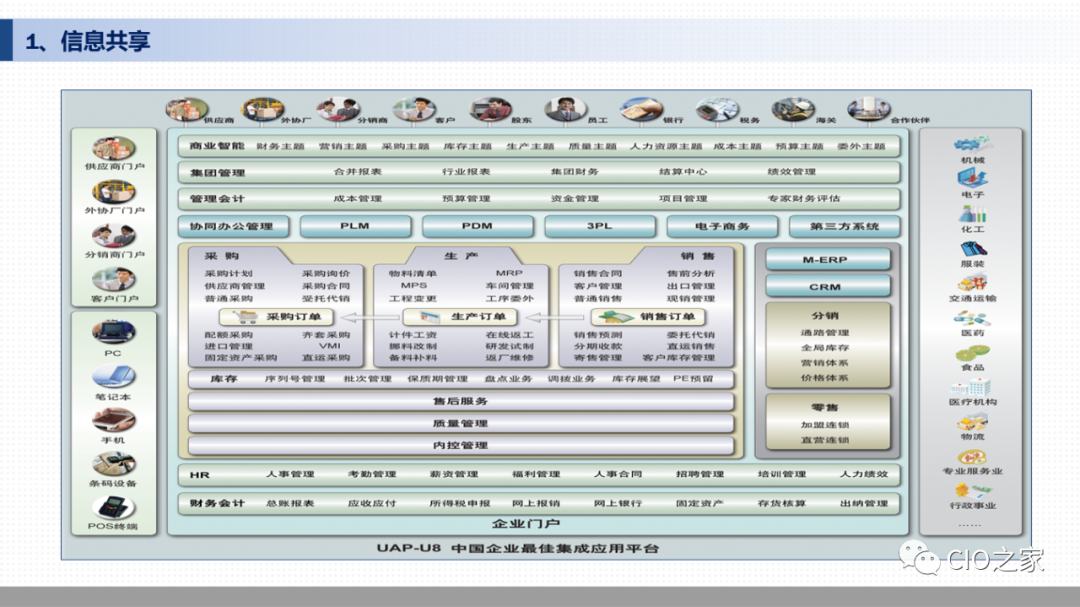Click 通路管理 under 分销
This screenshot has width=1080, height=607.
click(x=825, y=332)
